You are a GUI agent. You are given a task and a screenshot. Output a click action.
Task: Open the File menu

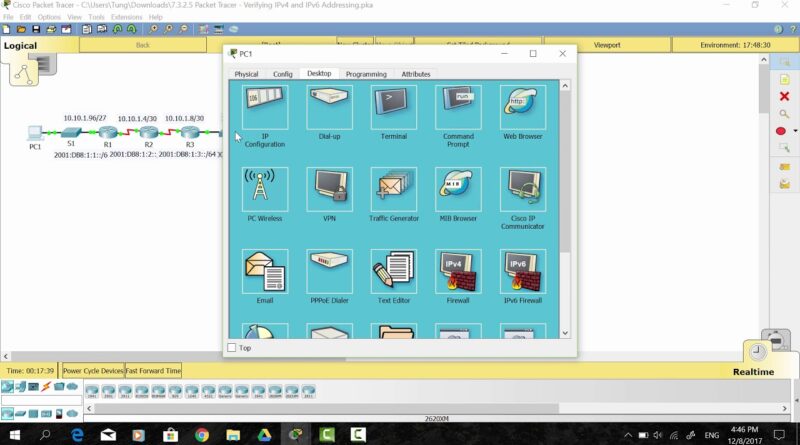(8, 17)
